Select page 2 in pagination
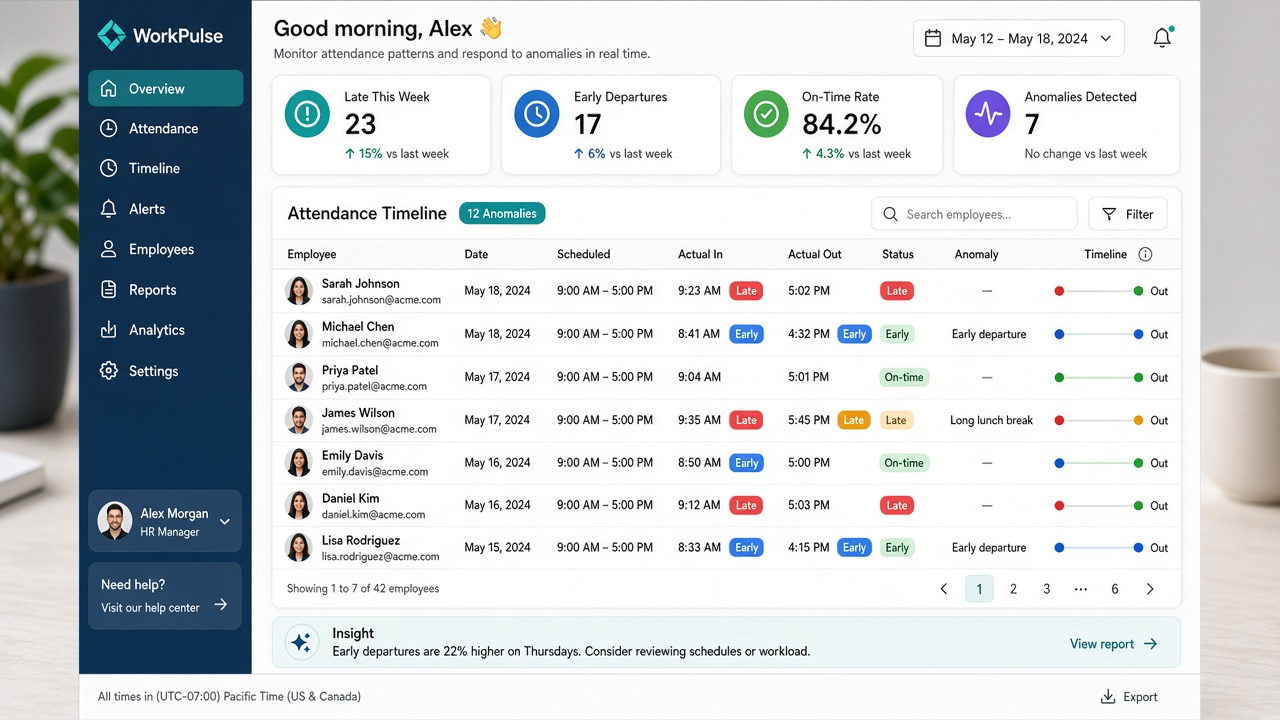The height and width of the screenshot is (720, 1280). (x=1013, y=589)
